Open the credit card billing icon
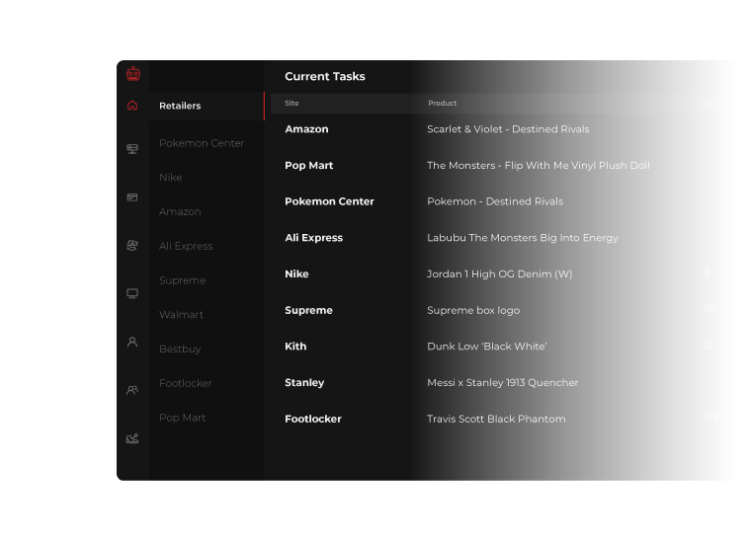 (132, 197)
